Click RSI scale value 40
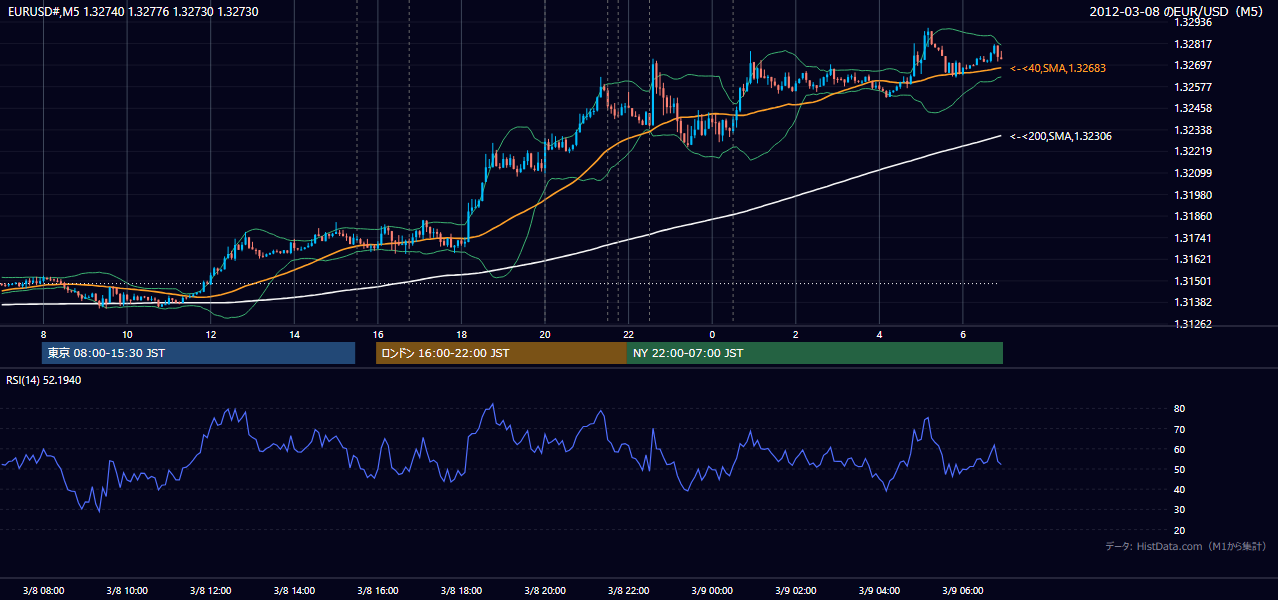Viewport: 1278px width, 600px height. point(1179,489)
